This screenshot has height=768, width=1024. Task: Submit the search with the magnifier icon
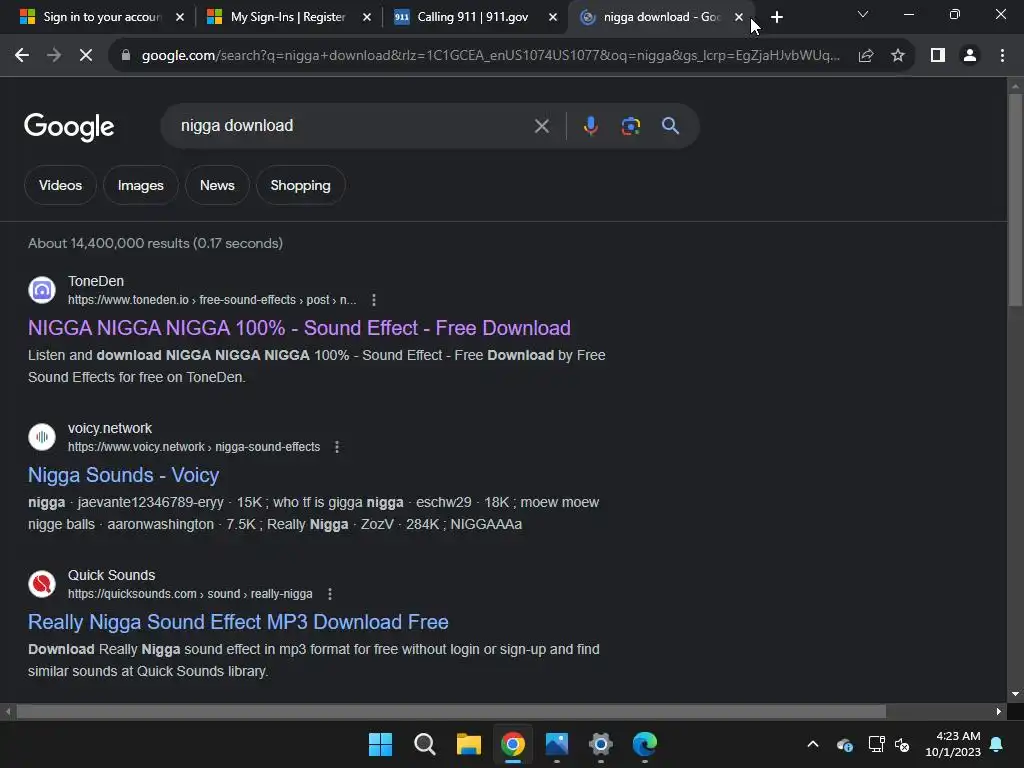click(x=670, y=126)
